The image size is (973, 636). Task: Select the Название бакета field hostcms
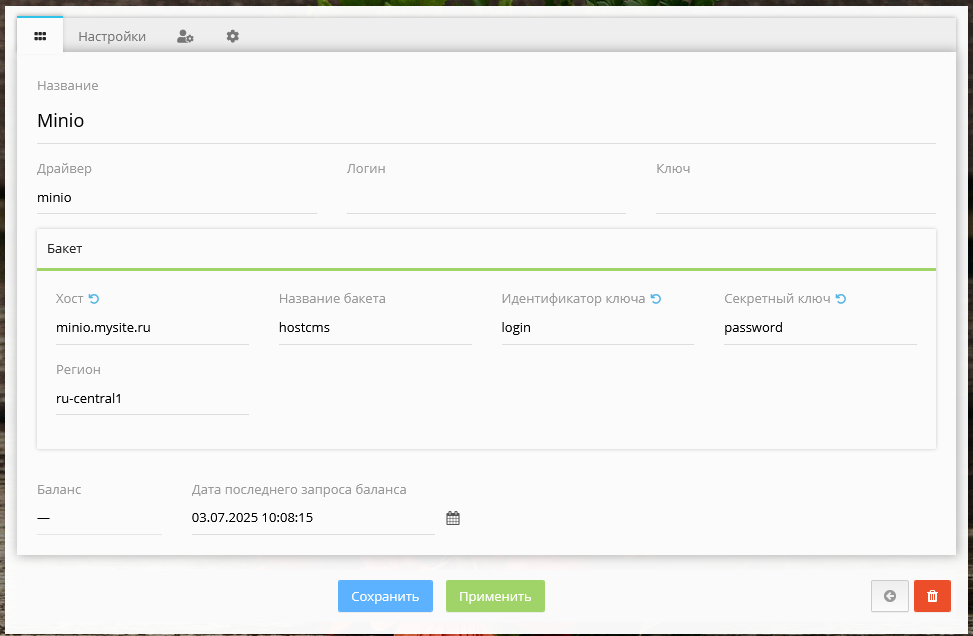coord(375,328)
